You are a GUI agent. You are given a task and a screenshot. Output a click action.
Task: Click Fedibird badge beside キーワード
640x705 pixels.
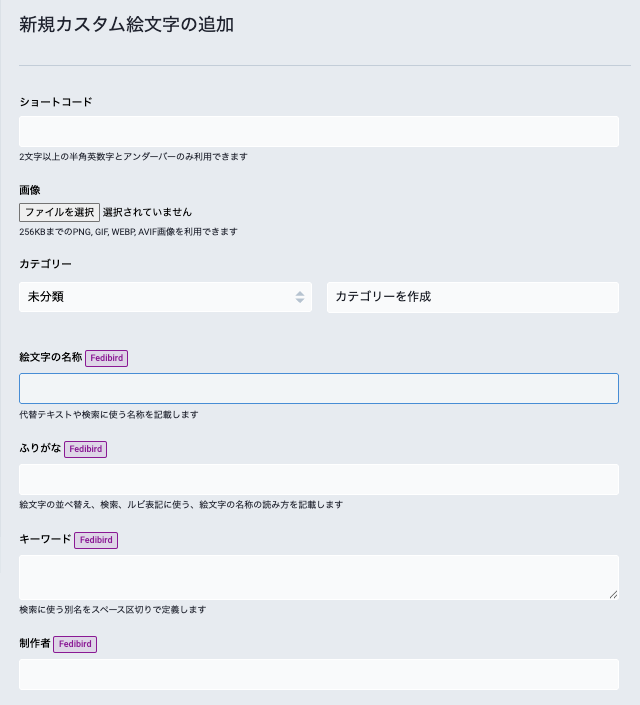(96, 540)
